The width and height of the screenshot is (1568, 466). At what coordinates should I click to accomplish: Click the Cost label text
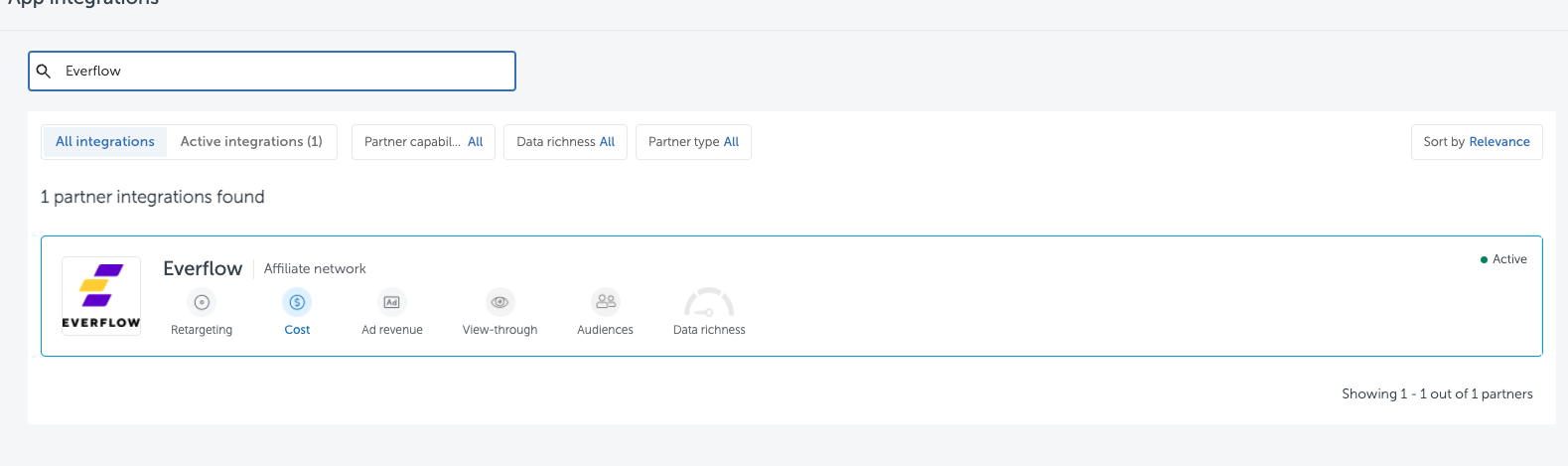(297, 330)
